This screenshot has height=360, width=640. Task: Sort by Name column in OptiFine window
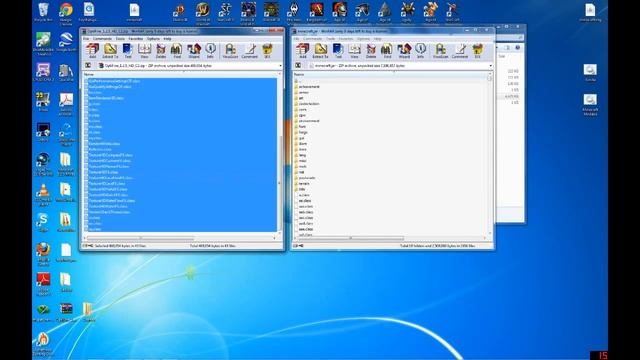(x=180, y=74)
